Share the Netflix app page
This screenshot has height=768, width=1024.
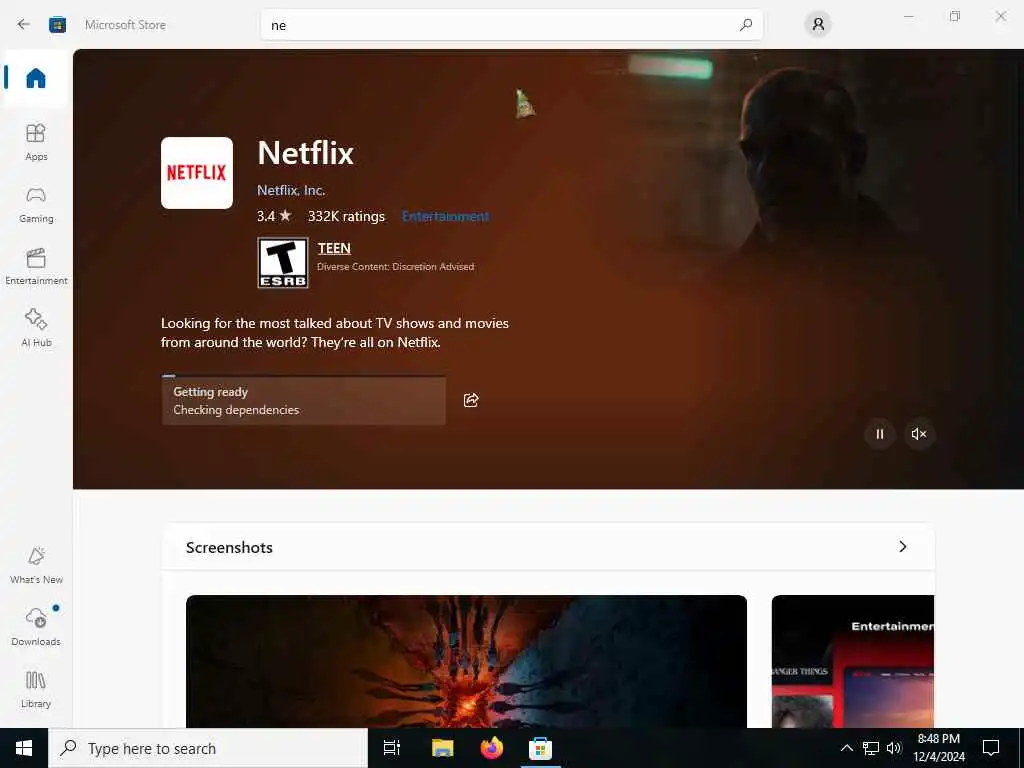point(471,400)
